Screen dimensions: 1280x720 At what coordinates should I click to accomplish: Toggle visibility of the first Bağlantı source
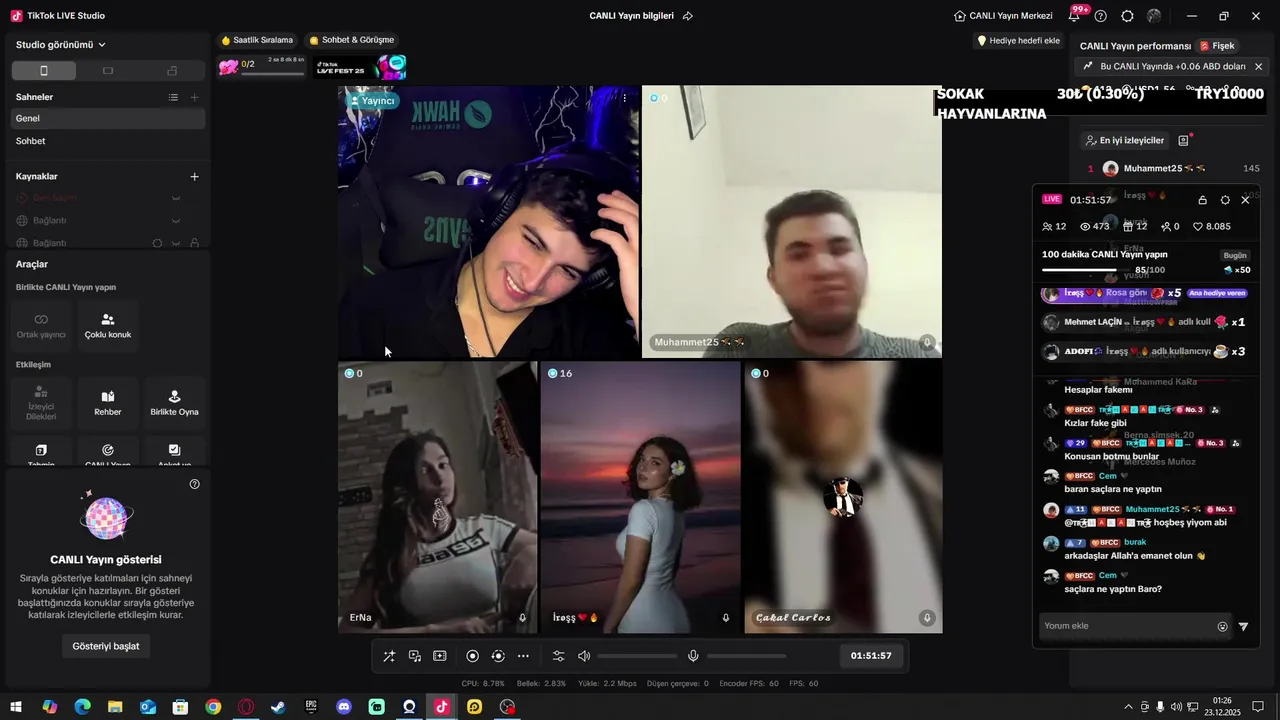176,220
